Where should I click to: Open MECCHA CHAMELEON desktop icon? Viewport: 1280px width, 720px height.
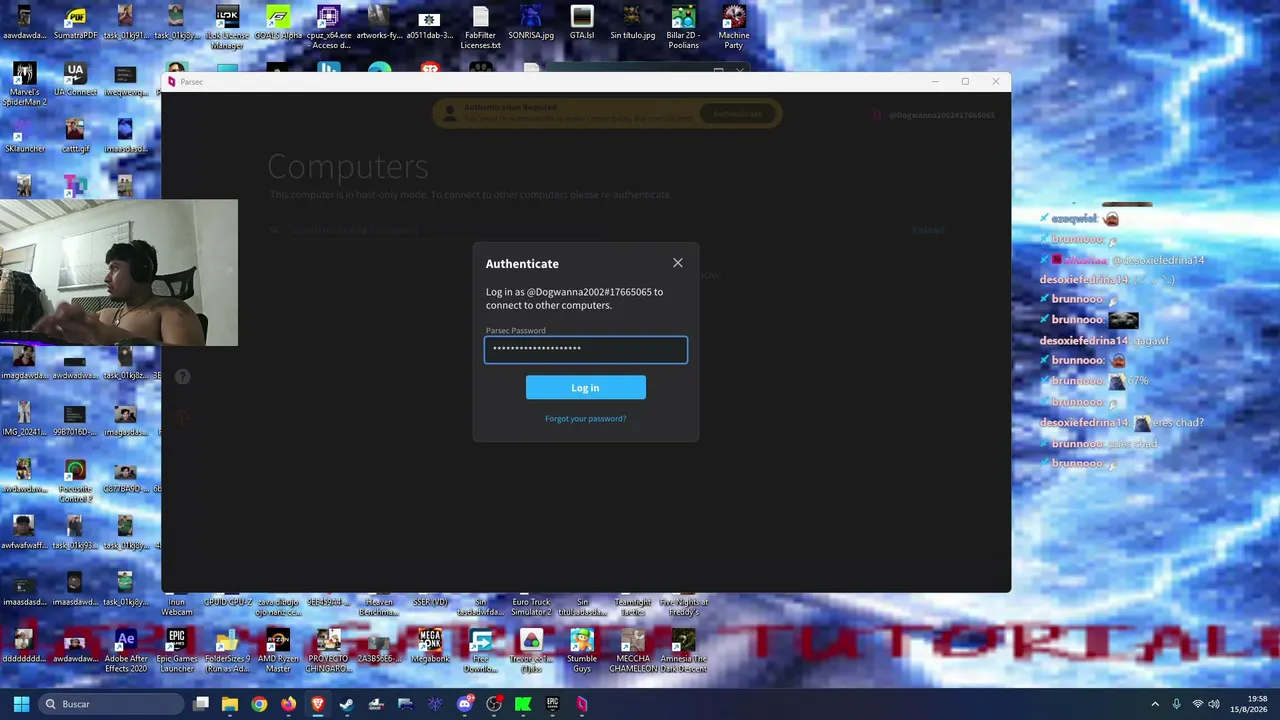(633, 652)
